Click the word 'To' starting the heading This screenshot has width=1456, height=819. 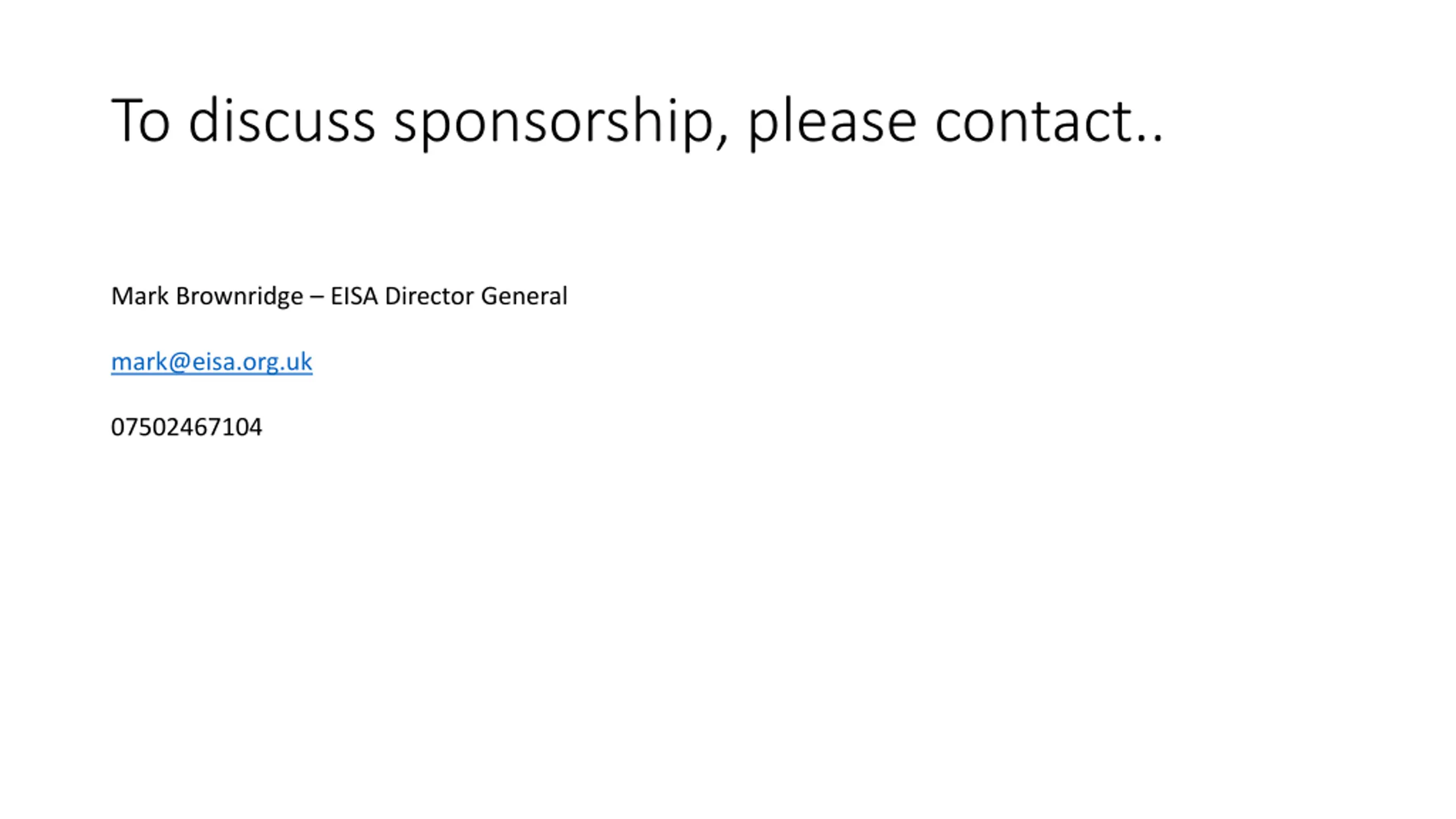pyautogui.click(x=140, y=120)
